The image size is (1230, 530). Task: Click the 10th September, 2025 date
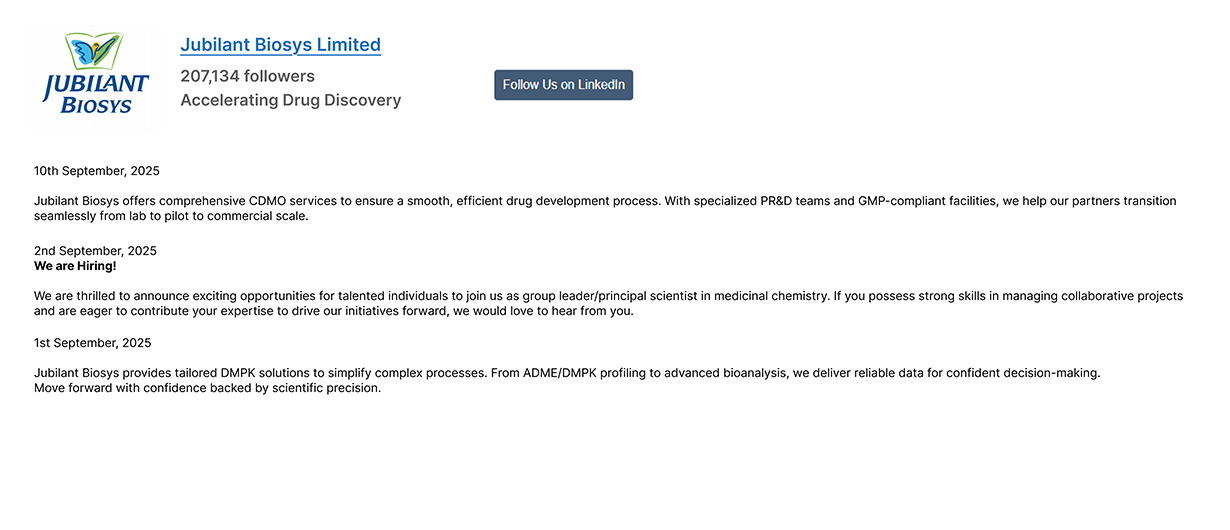point(97,171)
